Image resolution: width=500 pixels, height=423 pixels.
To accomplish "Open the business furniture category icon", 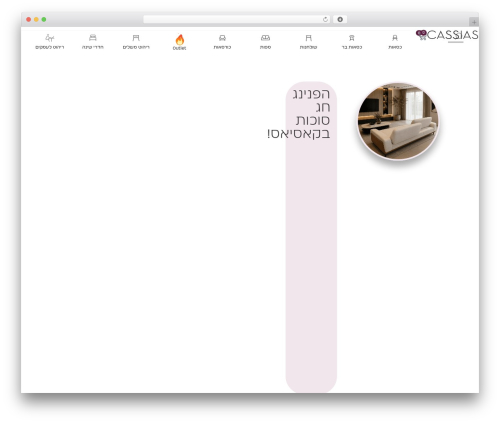I will 50,37.
